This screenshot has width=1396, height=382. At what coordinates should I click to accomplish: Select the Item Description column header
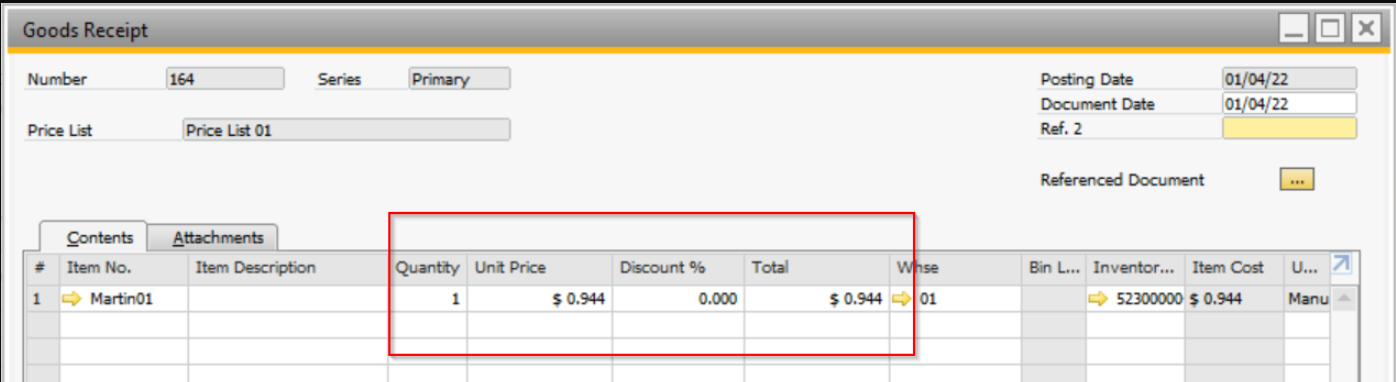pyautogui.click(x=288, y=268)
